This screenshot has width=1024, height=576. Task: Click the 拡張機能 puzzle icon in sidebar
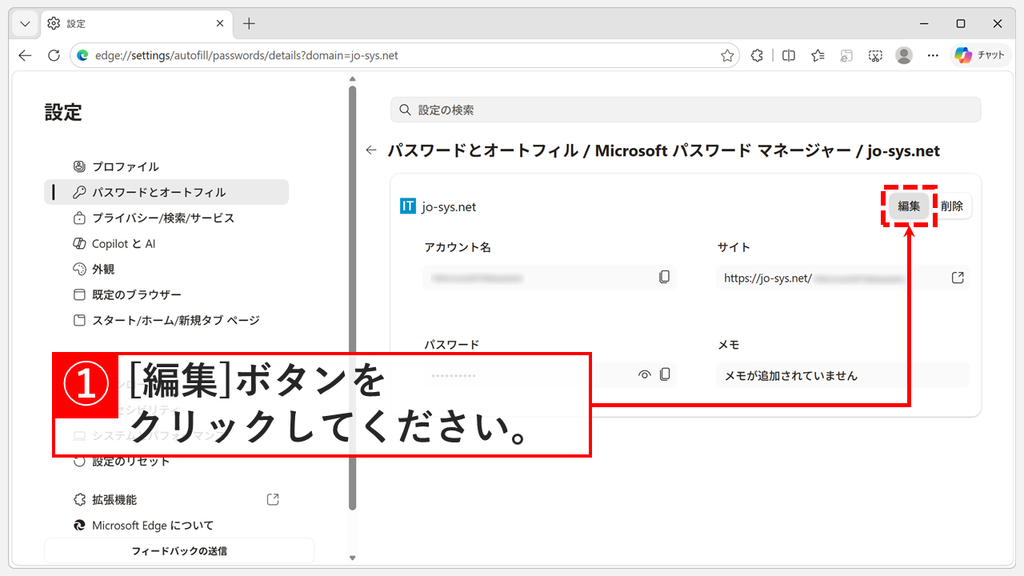[79, 500]
